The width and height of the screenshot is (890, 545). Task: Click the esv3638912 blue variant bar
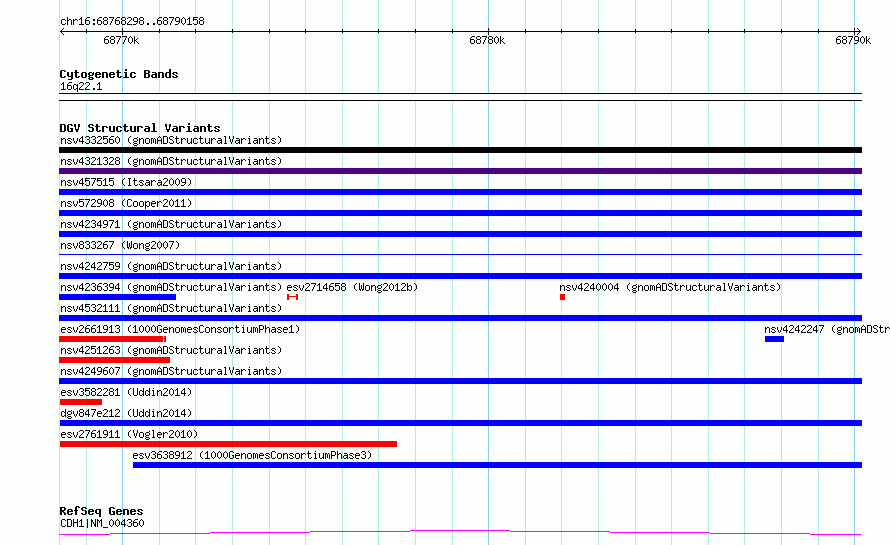coord(497,465)
